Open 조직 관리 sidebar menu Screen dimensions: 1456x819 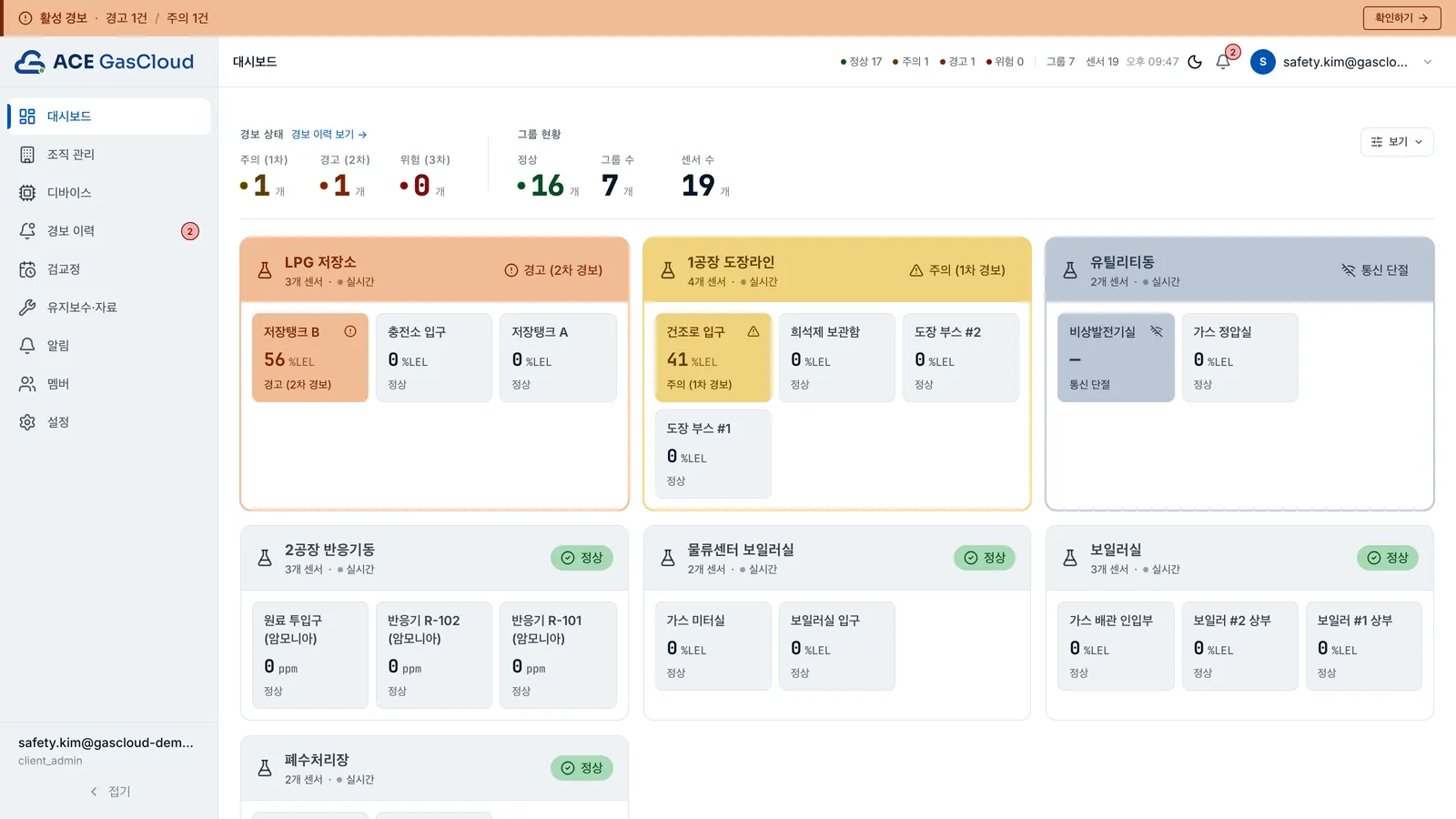109,155
